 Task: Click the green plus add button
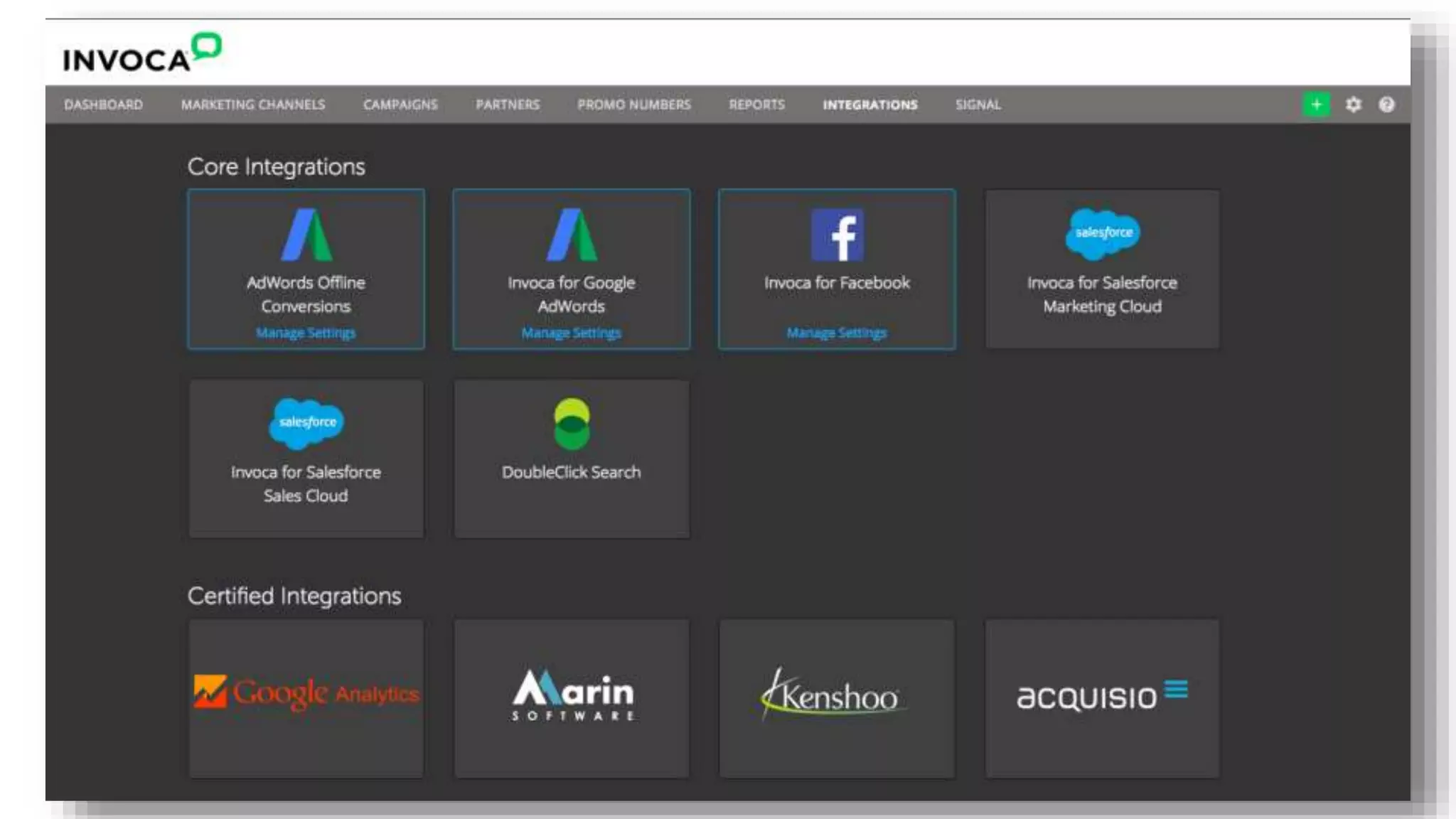click(1316, 105)
